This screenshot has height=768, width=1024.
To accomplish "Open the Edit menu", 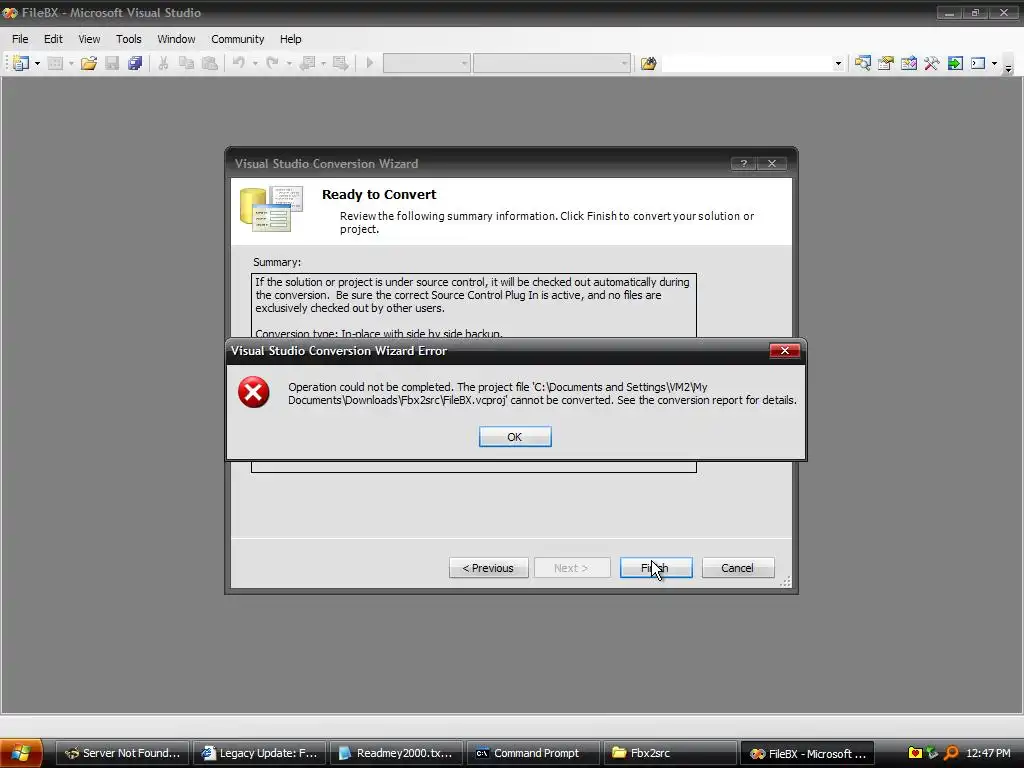I will click(53, 39).
